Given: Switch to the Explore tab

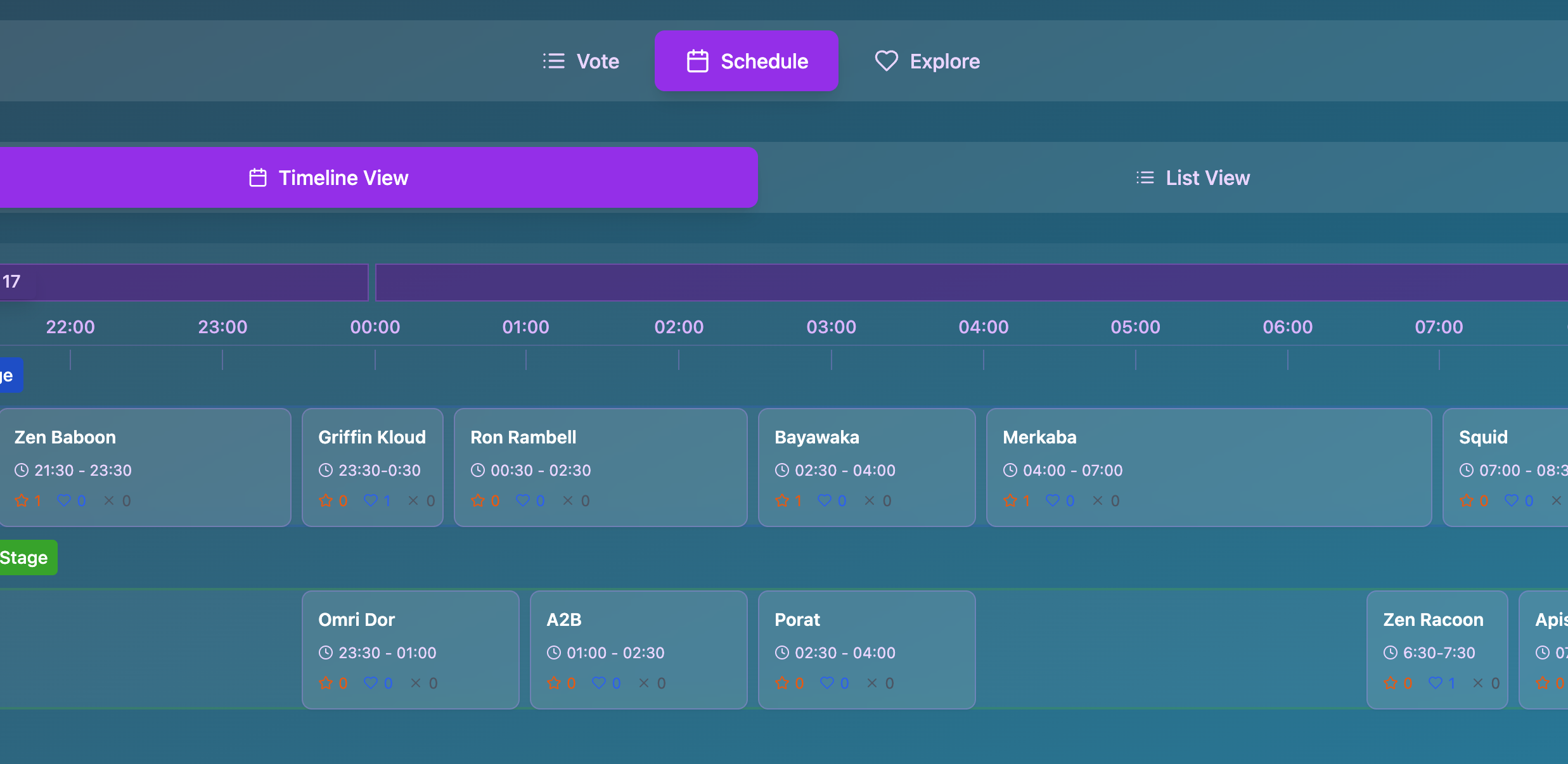Looking at the screenshot, I should coord(927,61).
